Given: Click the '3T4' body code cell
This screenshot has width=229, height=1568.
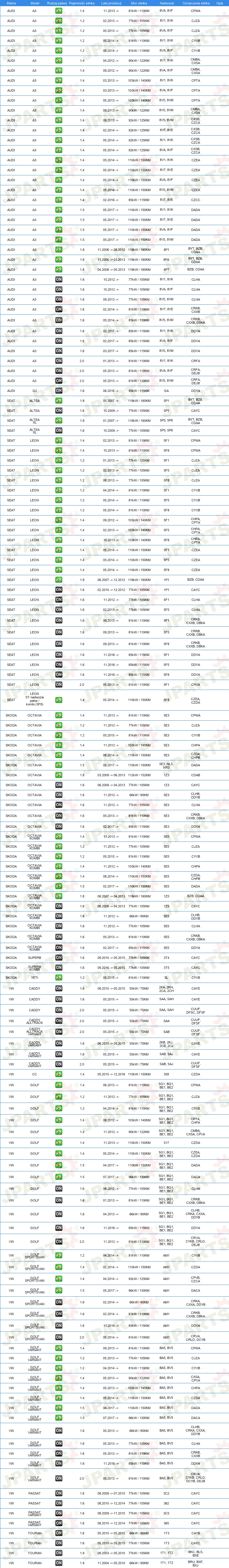Looking at the screenshot, I should tap(166, 958).
